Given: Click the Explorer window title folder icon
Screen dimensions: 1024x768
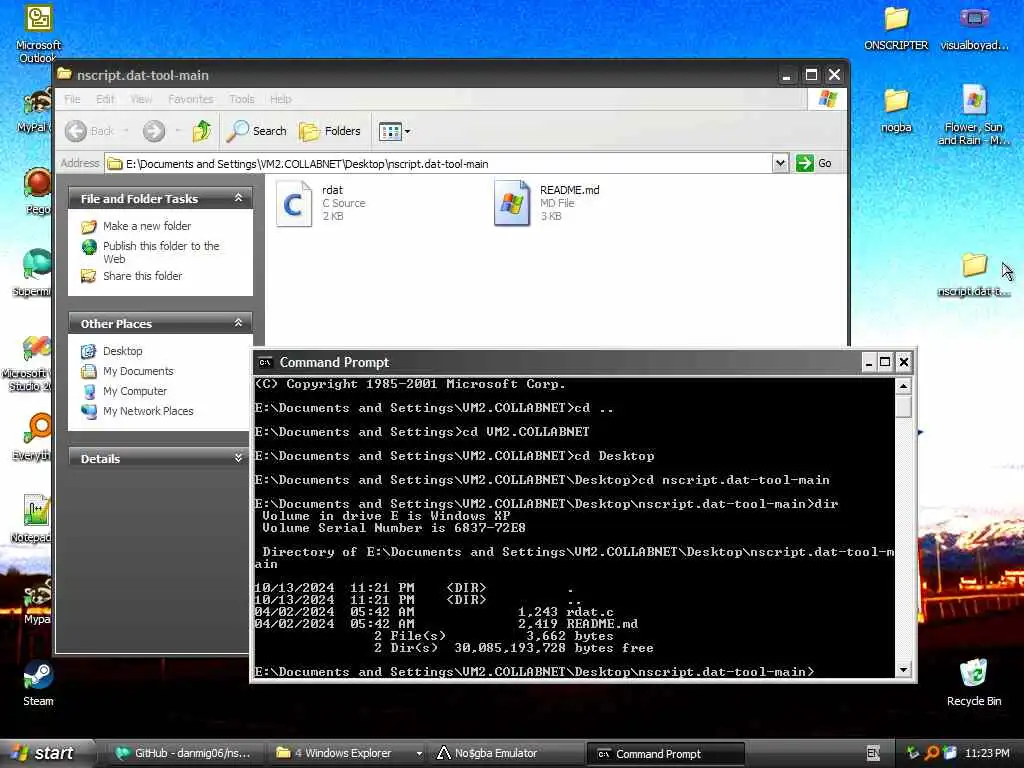Looking at the screenshot, I should click(64, 74).
